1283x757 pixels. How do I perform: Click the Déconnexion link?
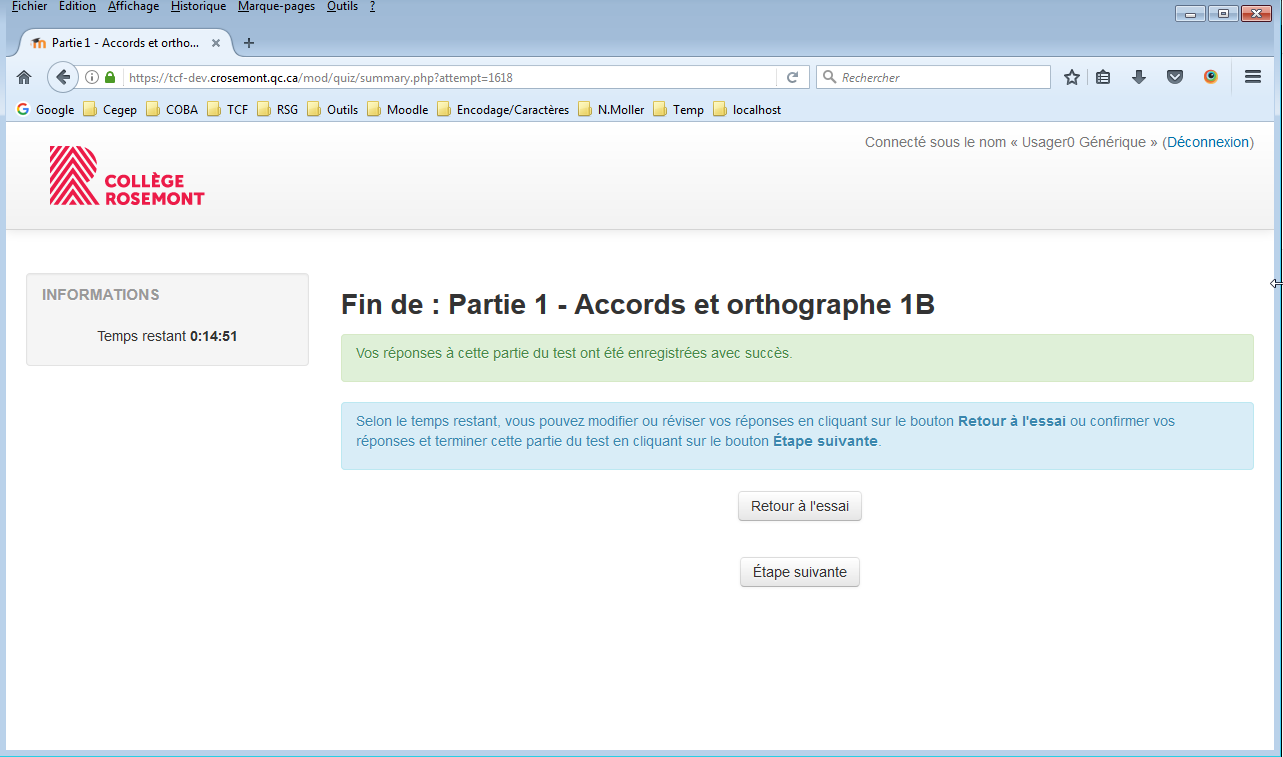[1207, 142]
